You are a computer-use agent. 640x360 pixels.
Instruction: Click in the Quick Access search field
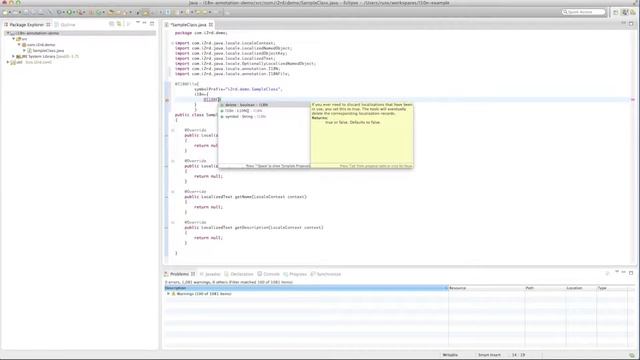pos(584,12)
